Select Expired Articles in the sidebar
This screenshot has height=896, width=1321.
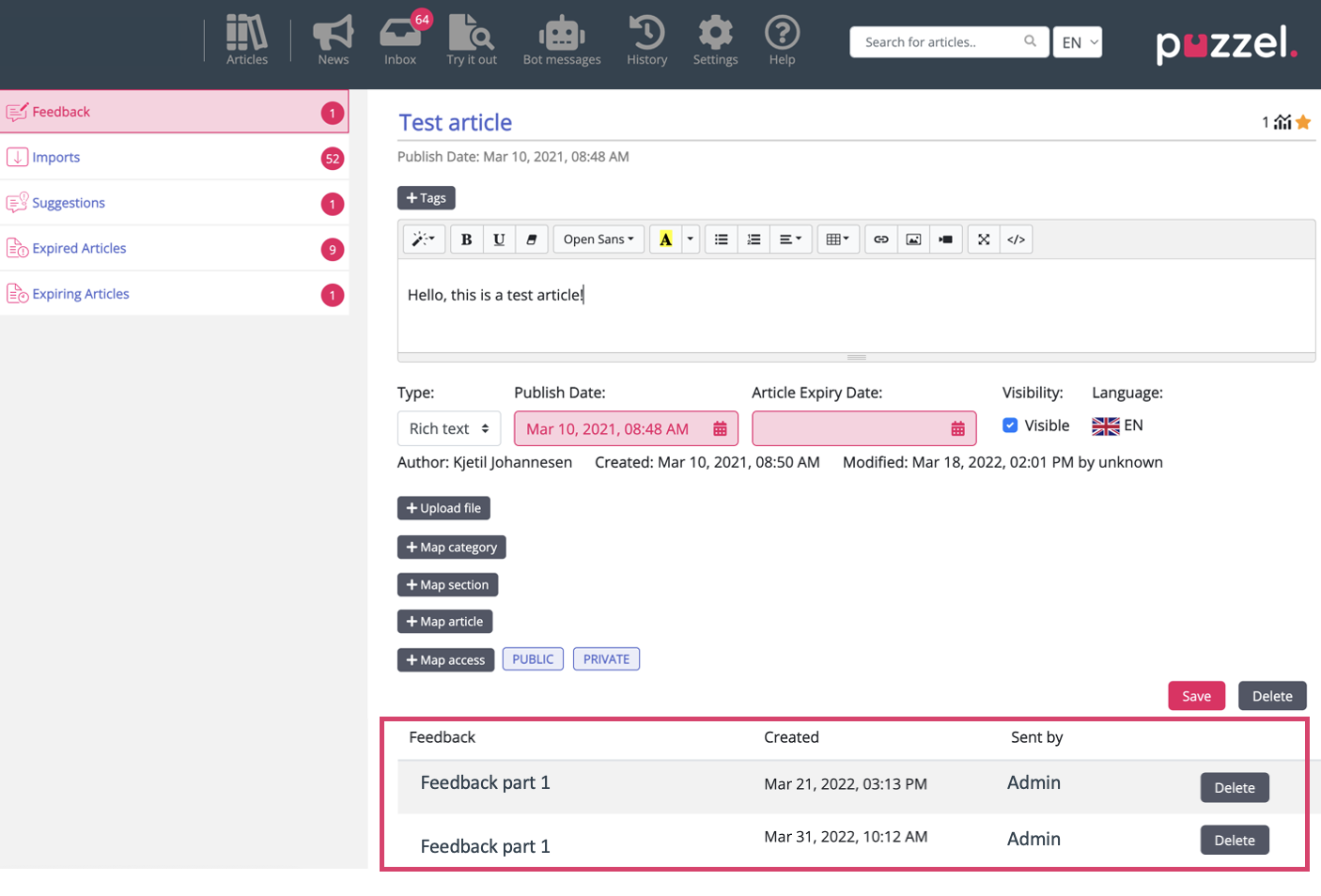click(x=79, y=249)
